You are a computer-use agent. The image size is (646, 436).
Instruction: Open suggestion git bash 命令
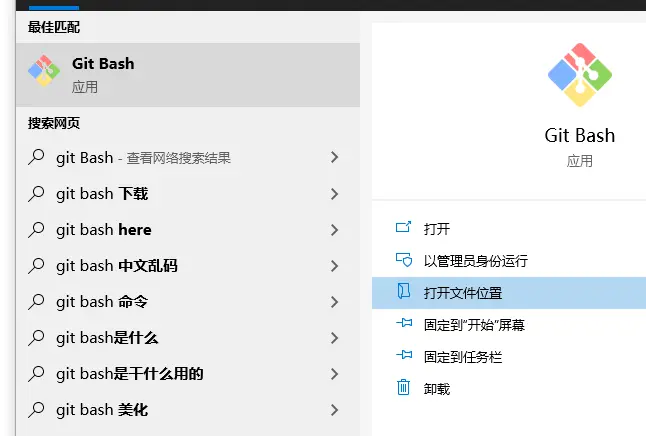(x=188, y=302)
